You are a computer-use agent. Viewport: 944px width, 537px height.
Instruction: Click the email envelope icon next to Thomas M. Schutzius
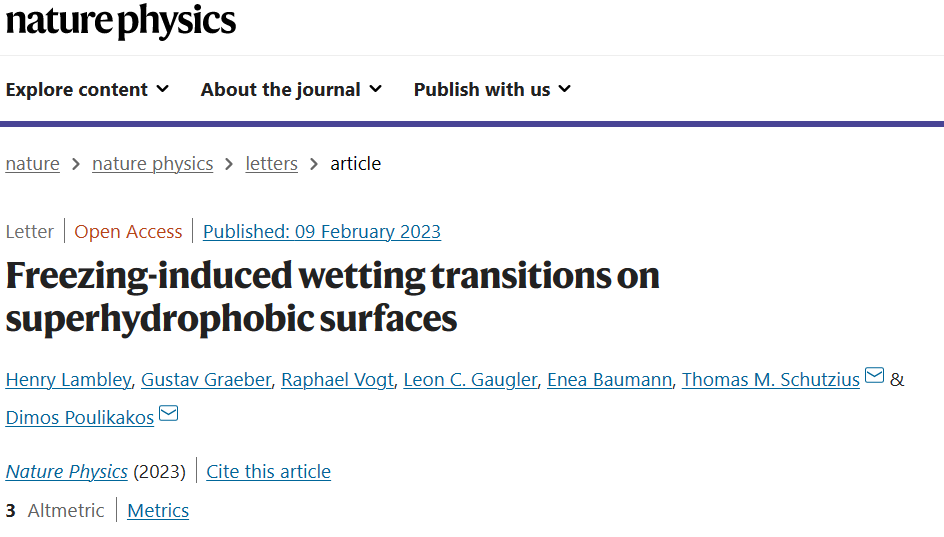tap(874, 376)
